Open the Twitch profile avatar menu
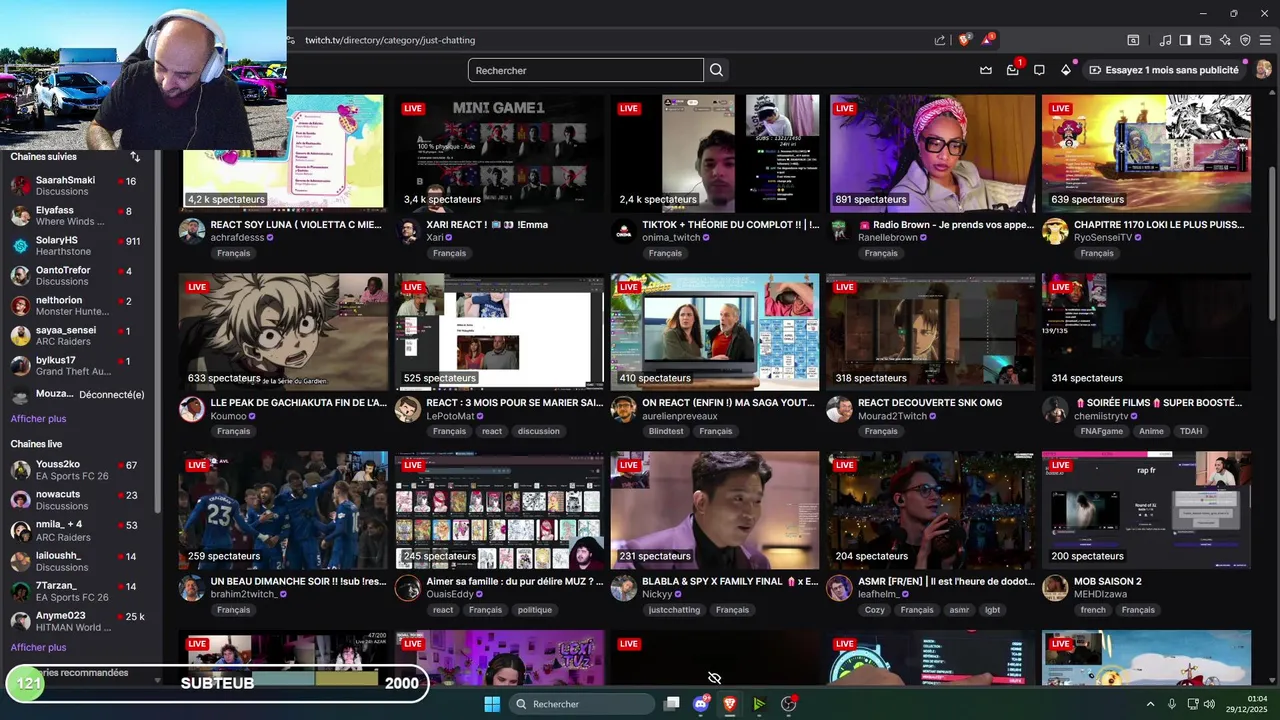The width and height of the screenshot is (1280, 720). coord(1263,70)
